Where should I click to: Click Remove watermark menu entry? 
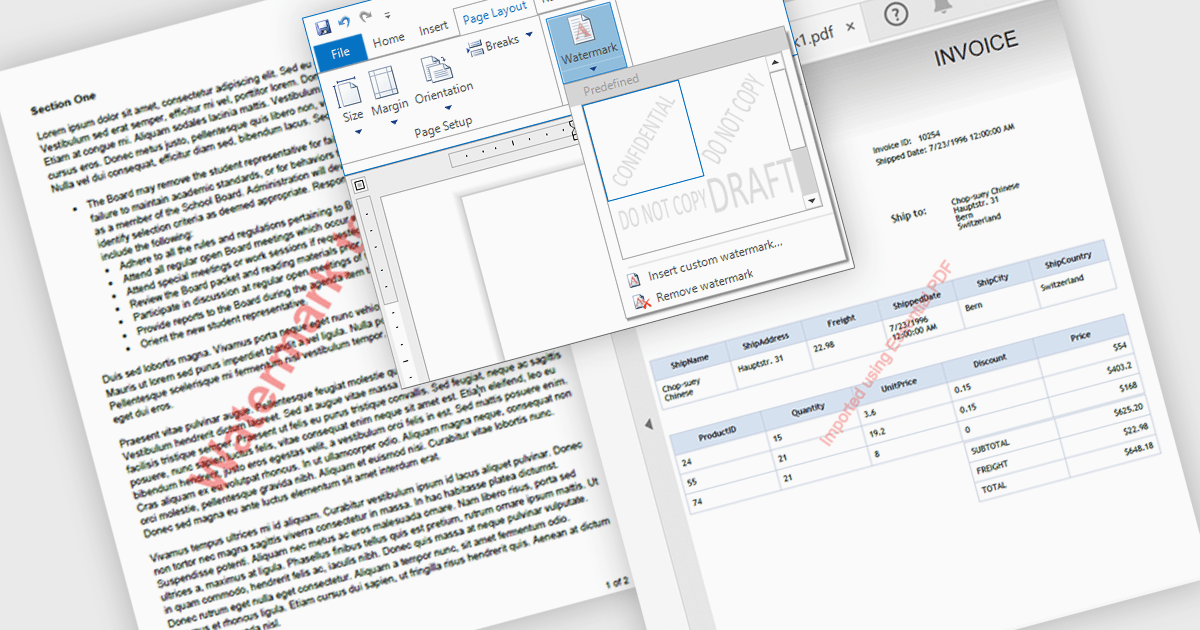pyautogui.click(x=703, y=286)
